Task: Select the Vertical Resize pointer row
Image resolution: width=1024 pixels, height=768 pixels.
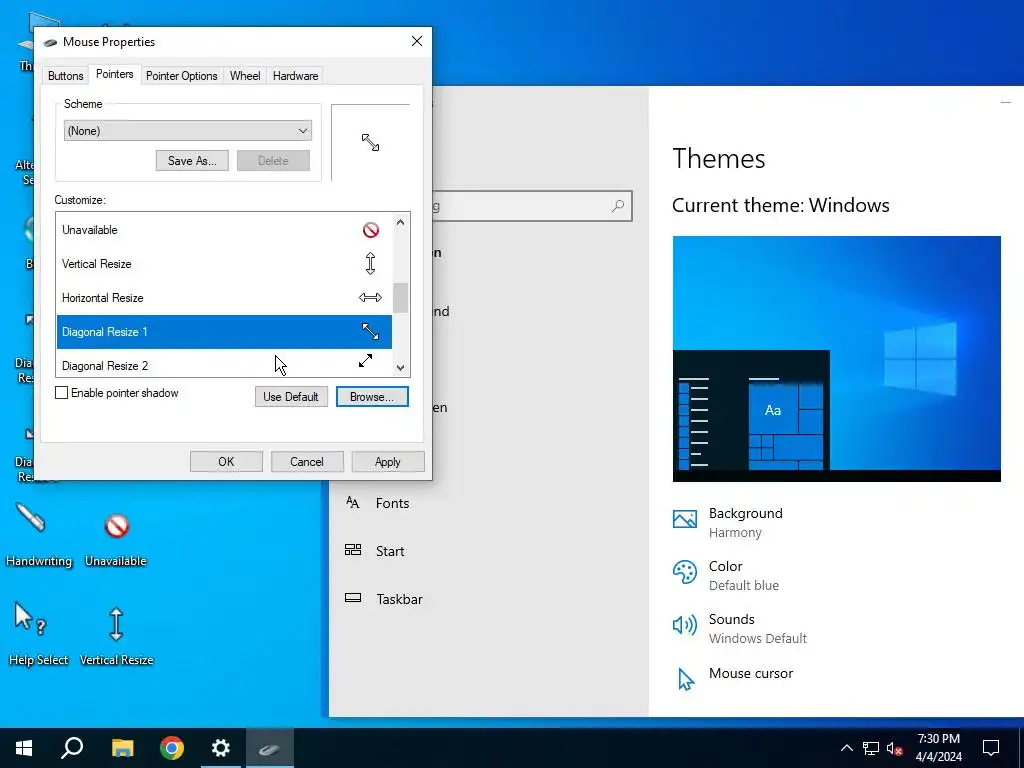Action: click(224, 264)
